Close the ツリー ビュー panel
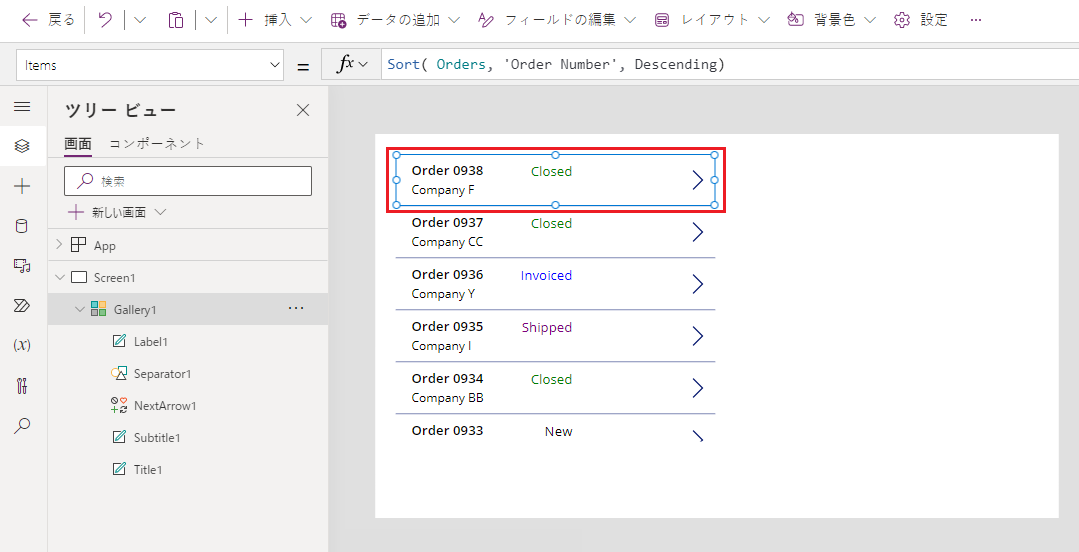Image resolution: width=1079 pixels, height=552 pixels. [303, 110]
